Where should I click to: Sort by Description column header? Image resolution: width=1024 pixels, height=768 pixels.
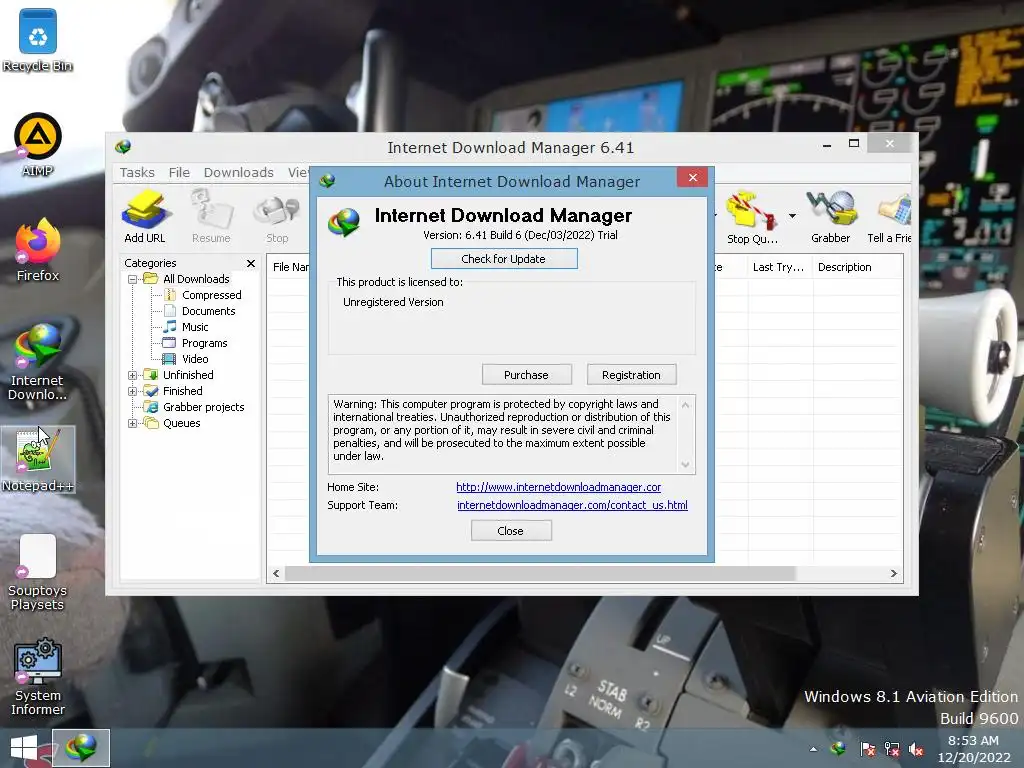pos(857,267)
